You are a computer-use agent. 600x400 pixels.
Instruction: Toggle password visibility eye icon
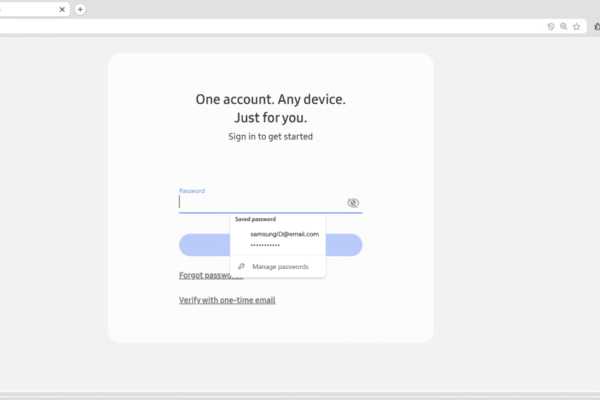[353, 203]
